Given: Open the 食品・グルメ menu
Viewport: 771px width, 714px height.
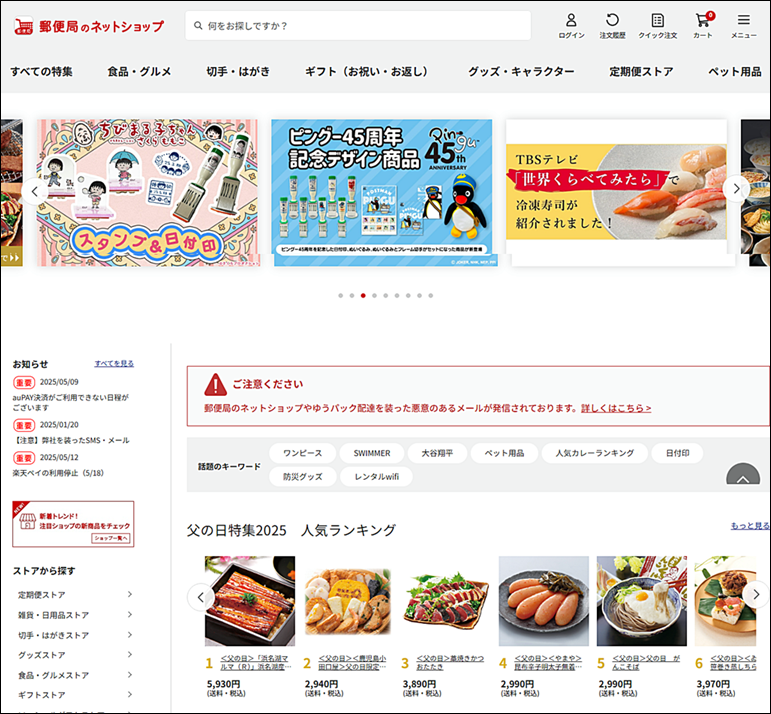Looking at the screenshot, I should (139, 72).
